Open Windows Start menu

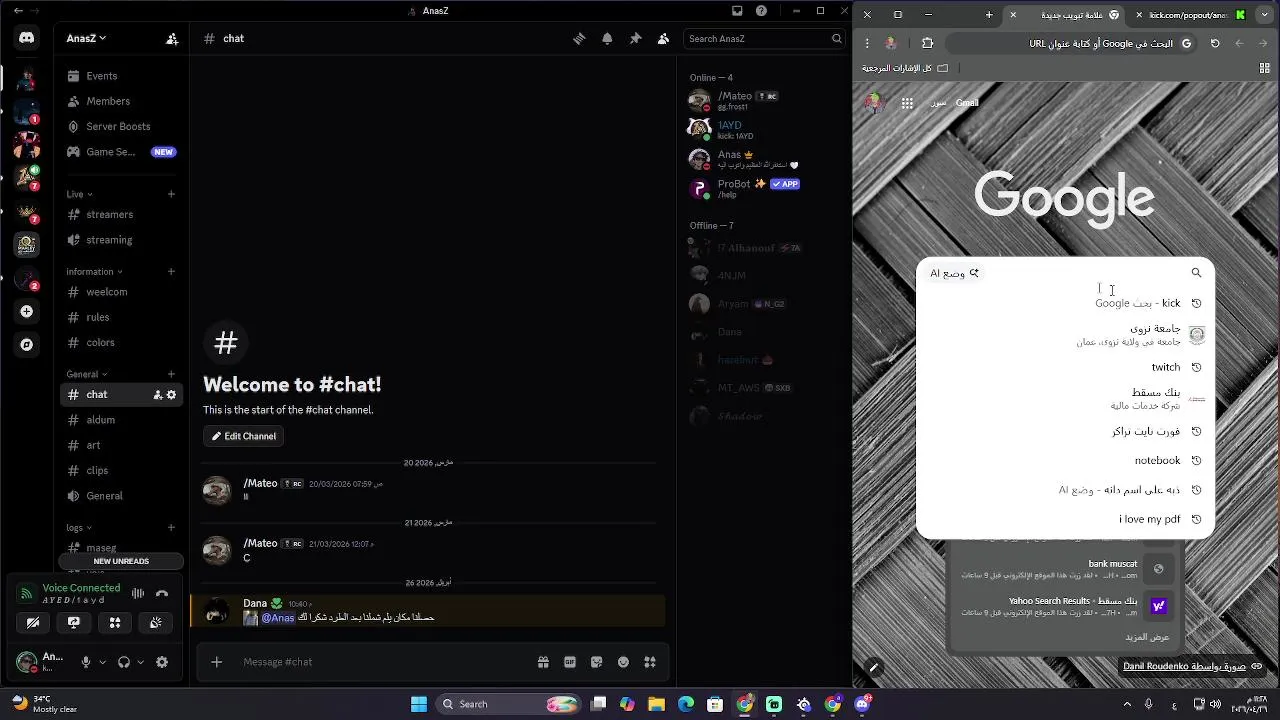coord(419,704)
